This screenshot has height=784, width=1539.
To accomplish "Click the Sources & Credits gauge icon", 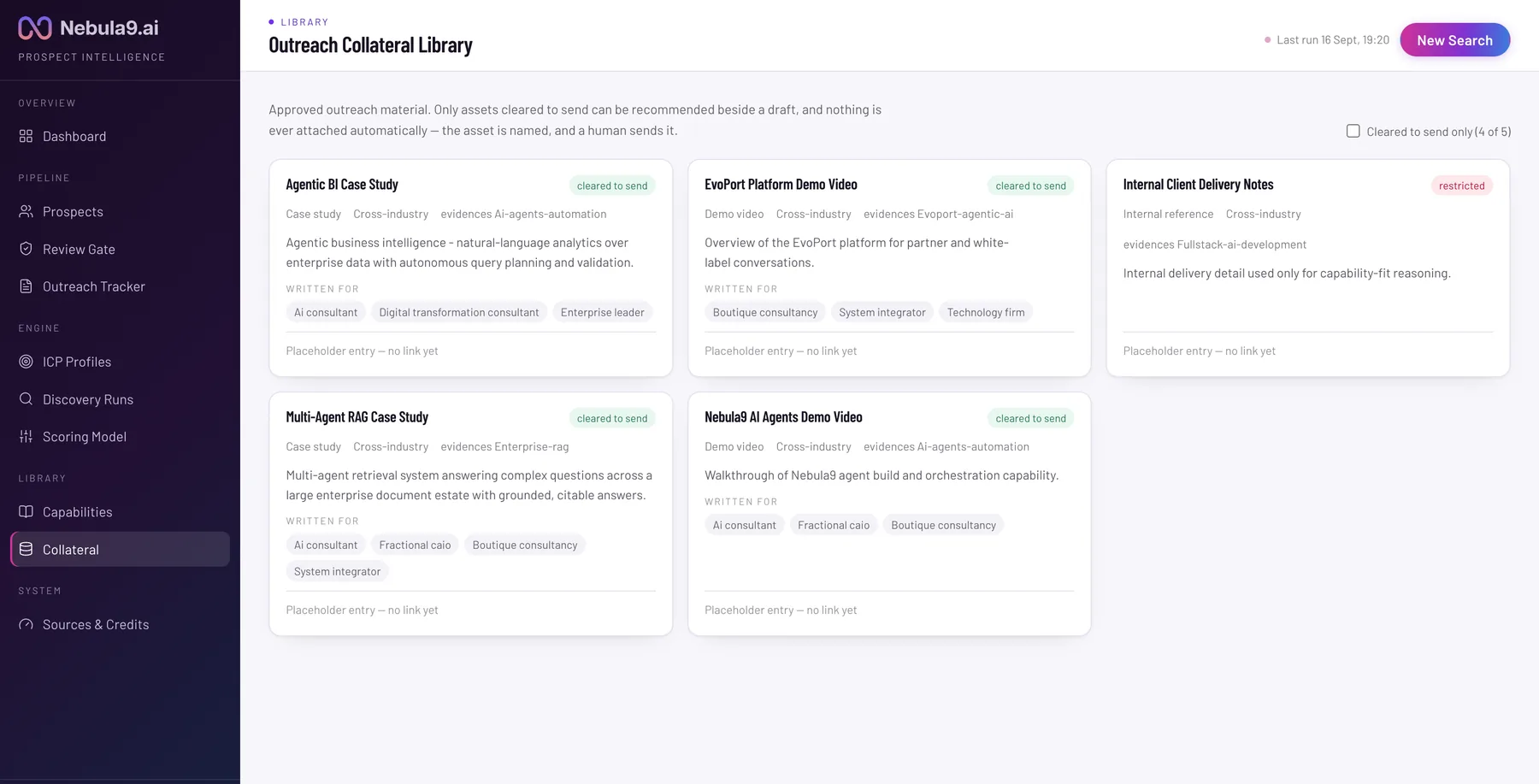I will [27, 624].
